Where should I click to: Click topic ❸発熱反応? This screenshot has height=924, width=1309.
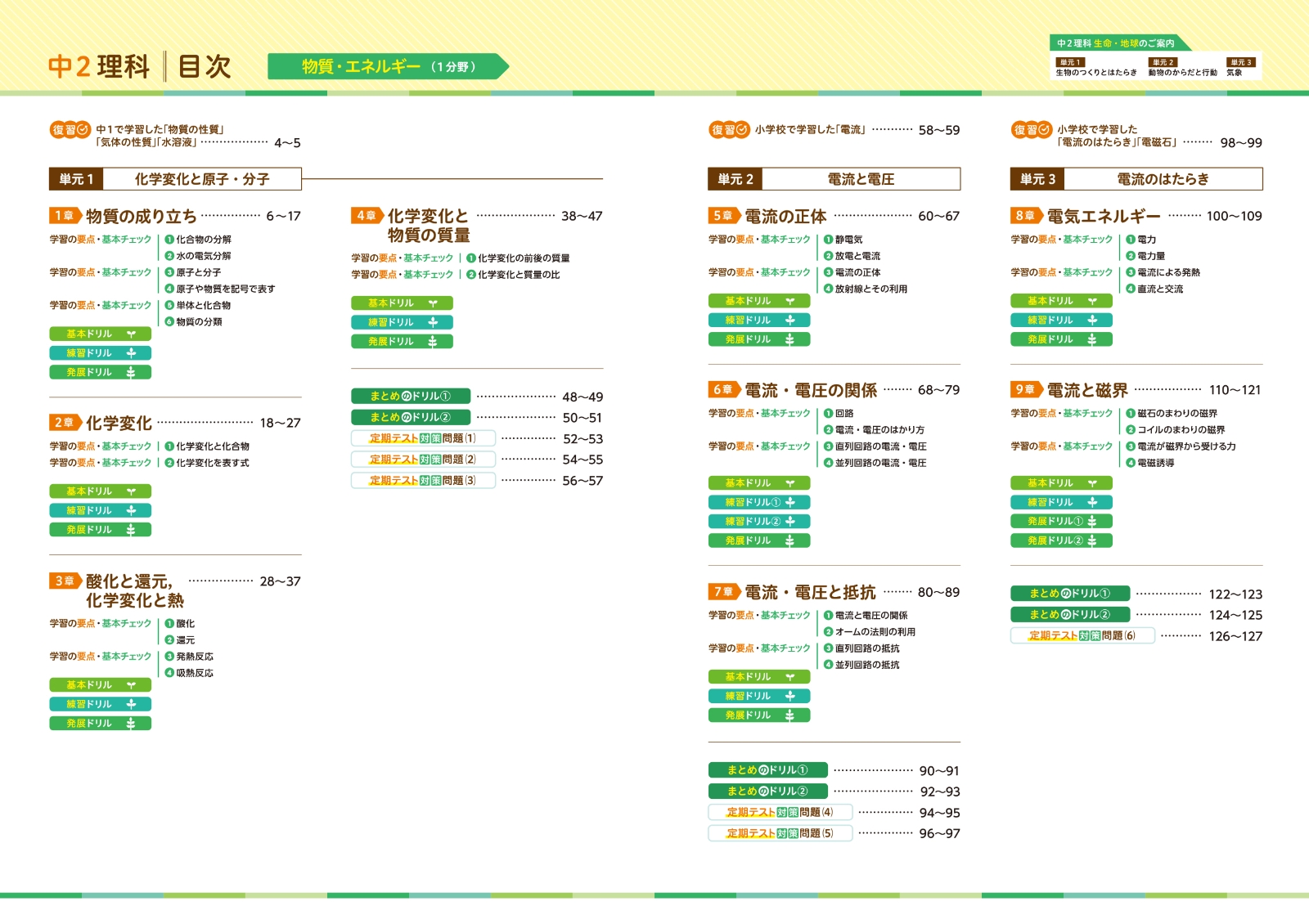pyautogui.click(x=189, y=657)
